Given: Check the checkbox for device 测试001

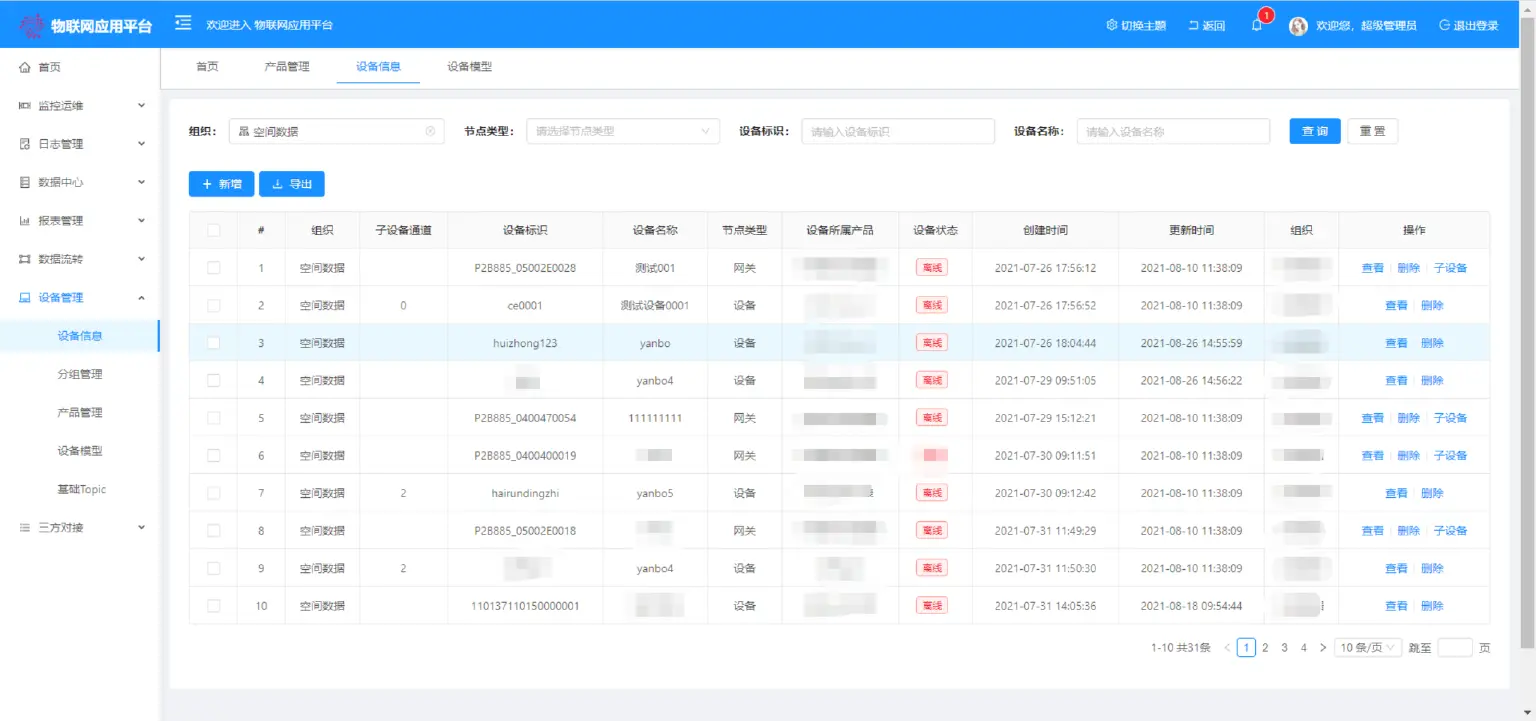Looking at the screenshot, I should [213, 267].
